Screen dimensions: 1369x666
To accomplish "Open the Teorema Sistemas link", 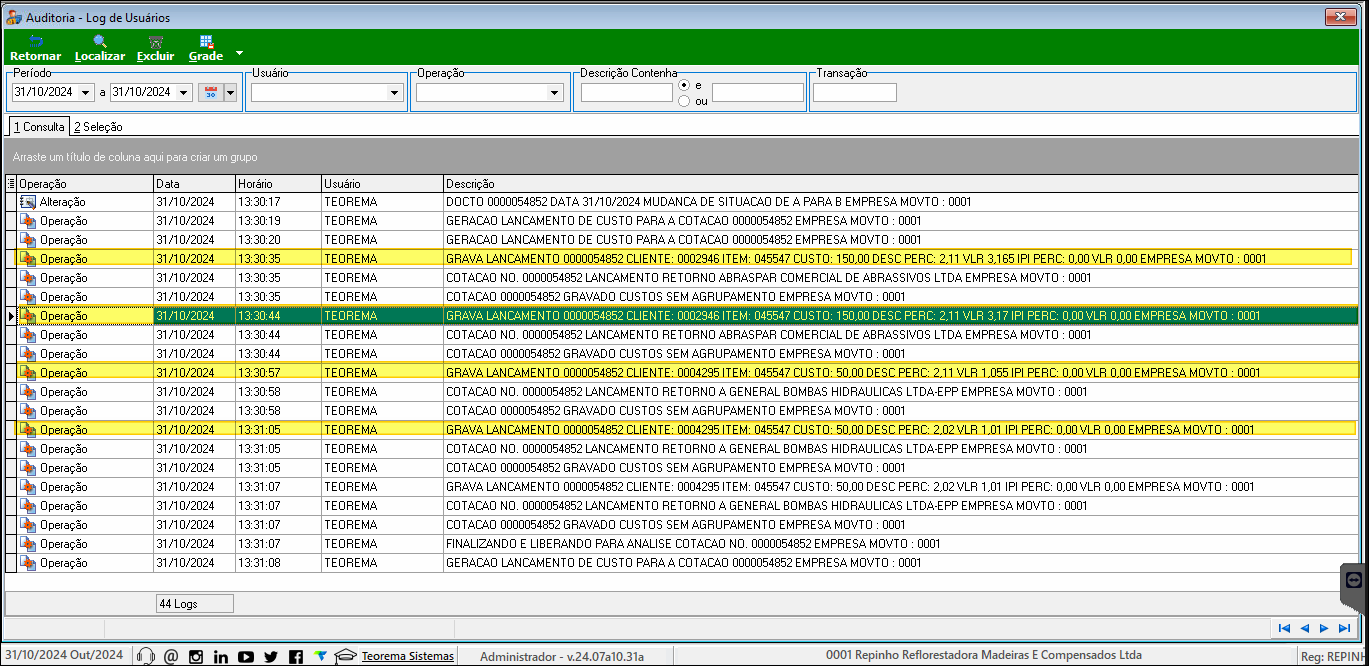I will 408,656.
